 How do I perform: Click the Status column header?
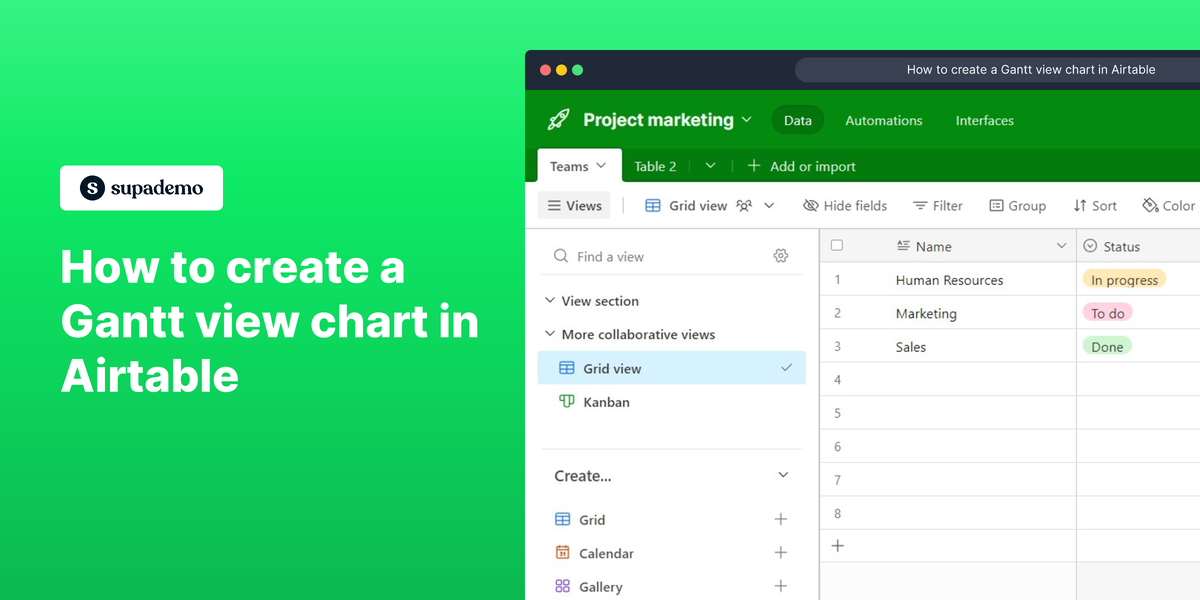1138,246
